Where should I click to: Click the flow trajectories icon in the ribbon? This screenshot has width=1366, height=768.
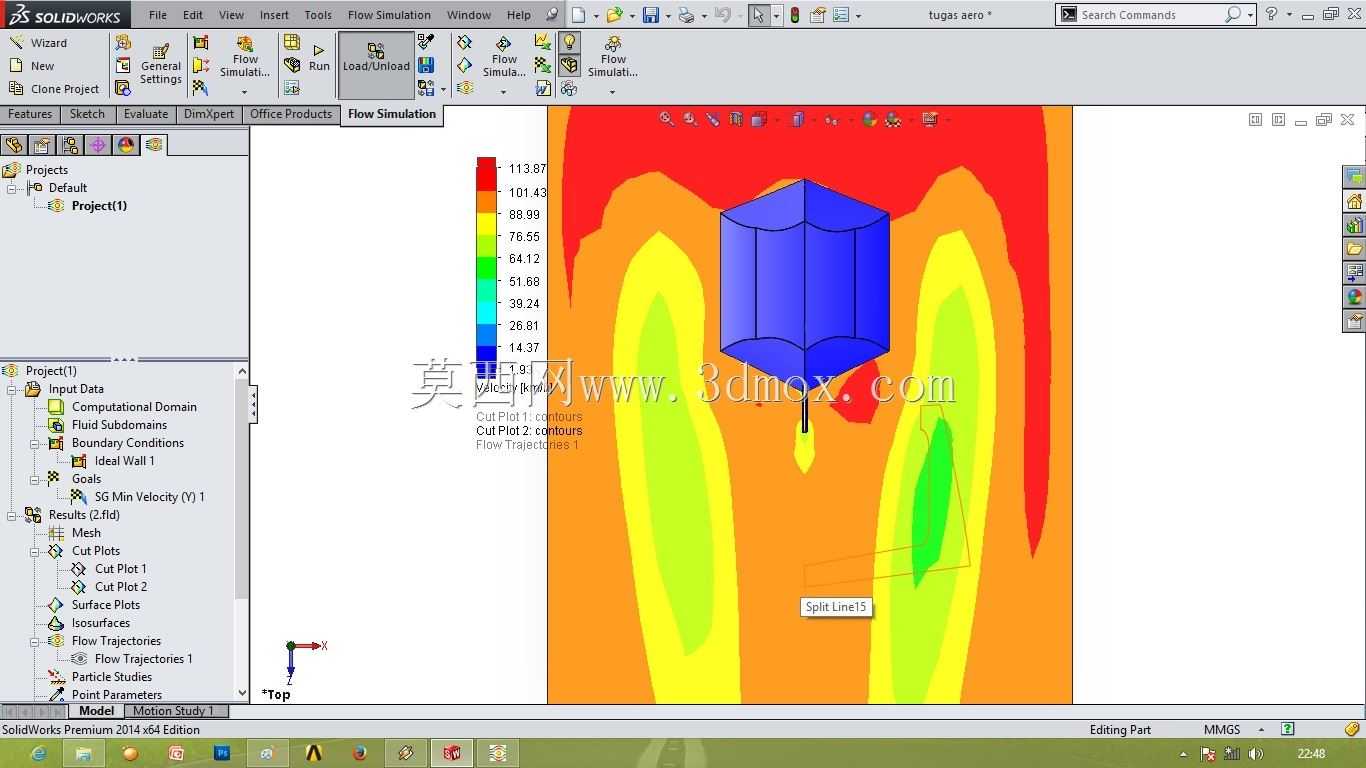(464, 88)
